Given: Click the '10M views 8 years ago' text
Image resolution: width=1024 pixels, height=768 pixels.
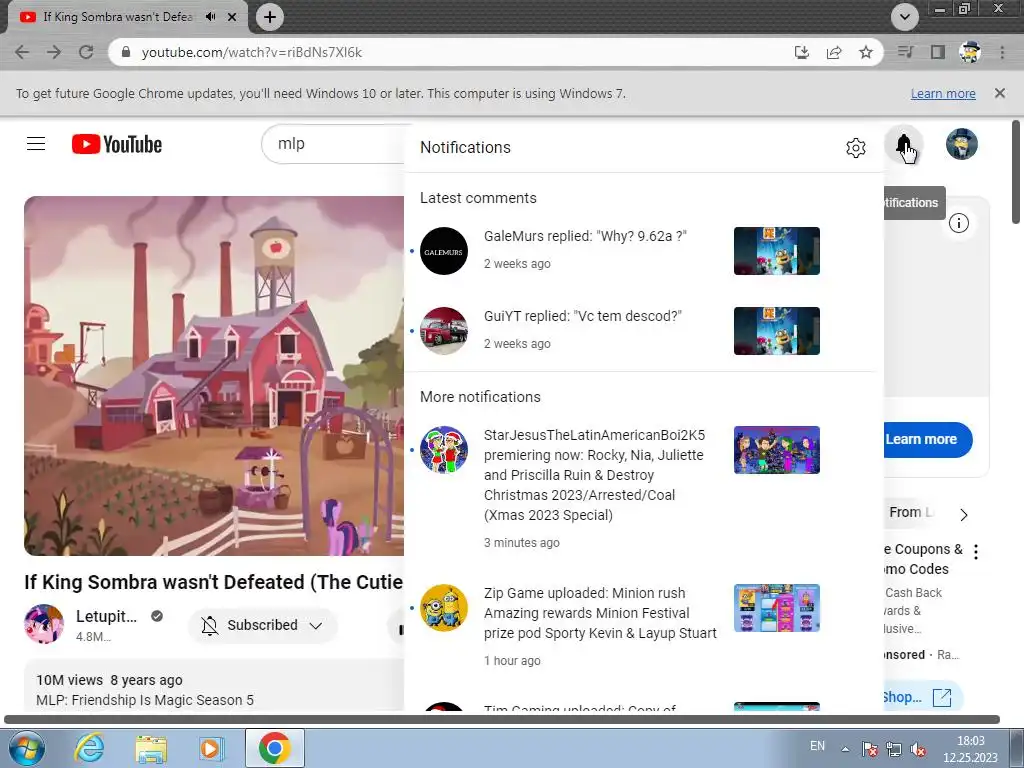Looking at the screenshot, I should tap(109, 680).
